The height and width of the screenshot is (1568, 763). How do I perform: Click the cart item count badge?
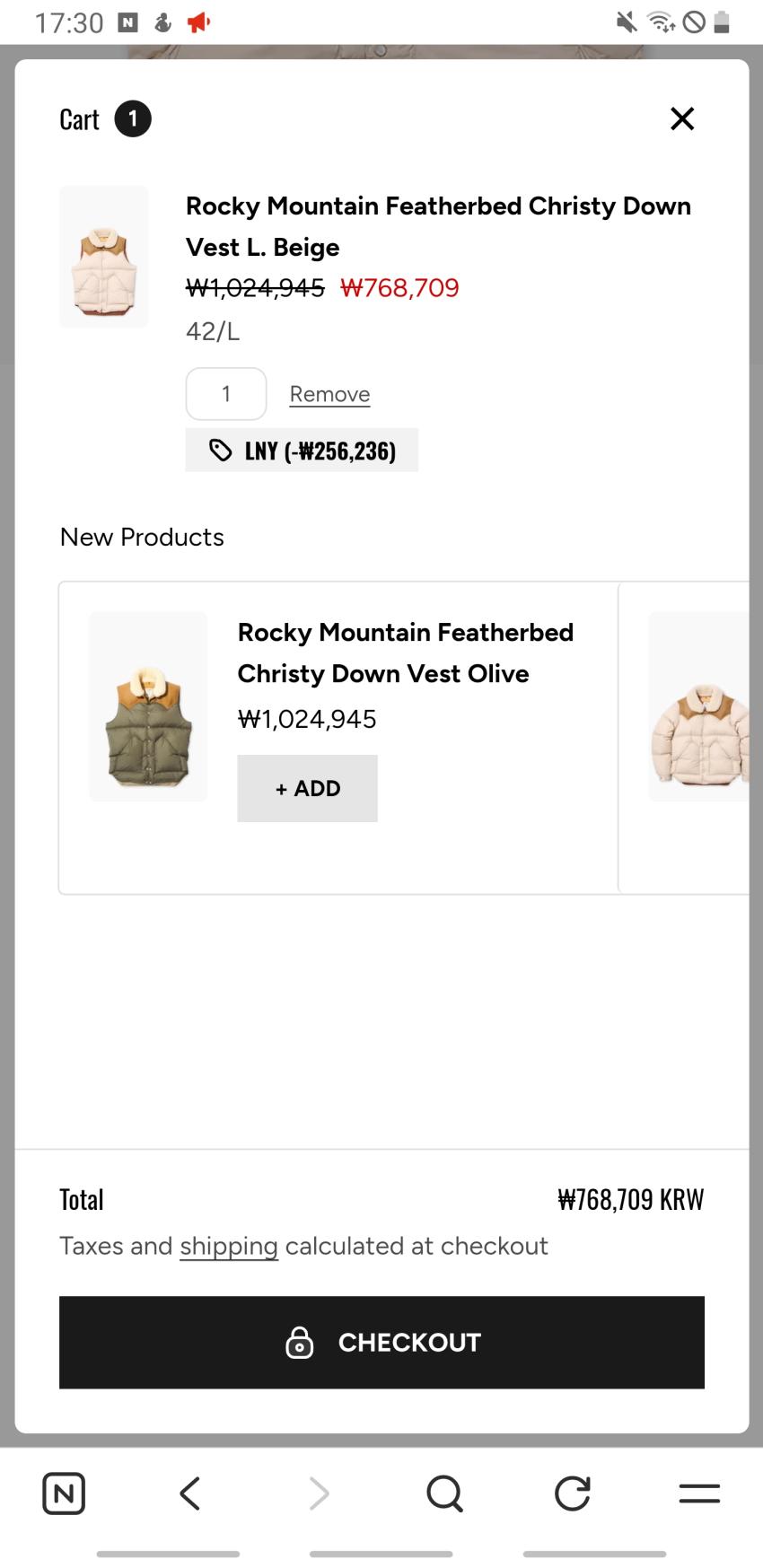133,119
